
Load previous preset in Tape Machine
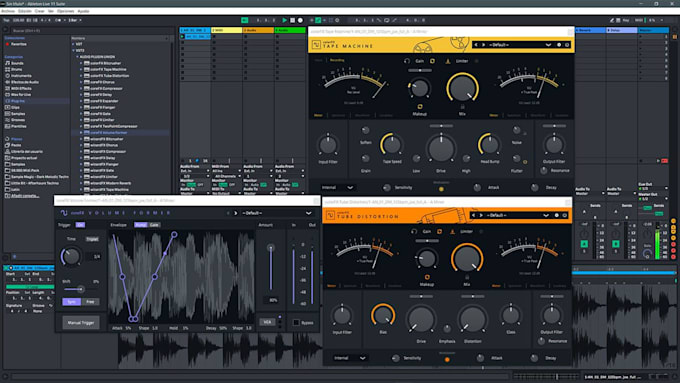pyautogui.click(x=476, y=45)
